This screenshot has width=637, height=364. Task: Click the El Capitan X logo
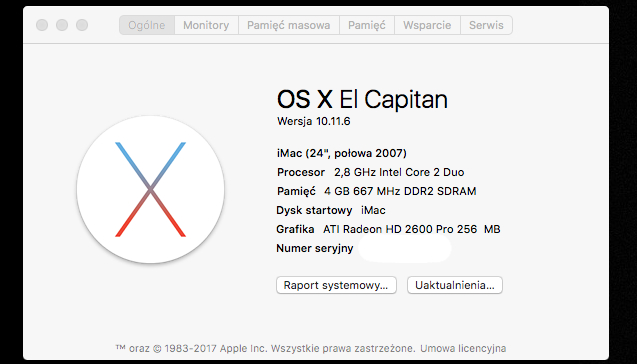(150, 189)
